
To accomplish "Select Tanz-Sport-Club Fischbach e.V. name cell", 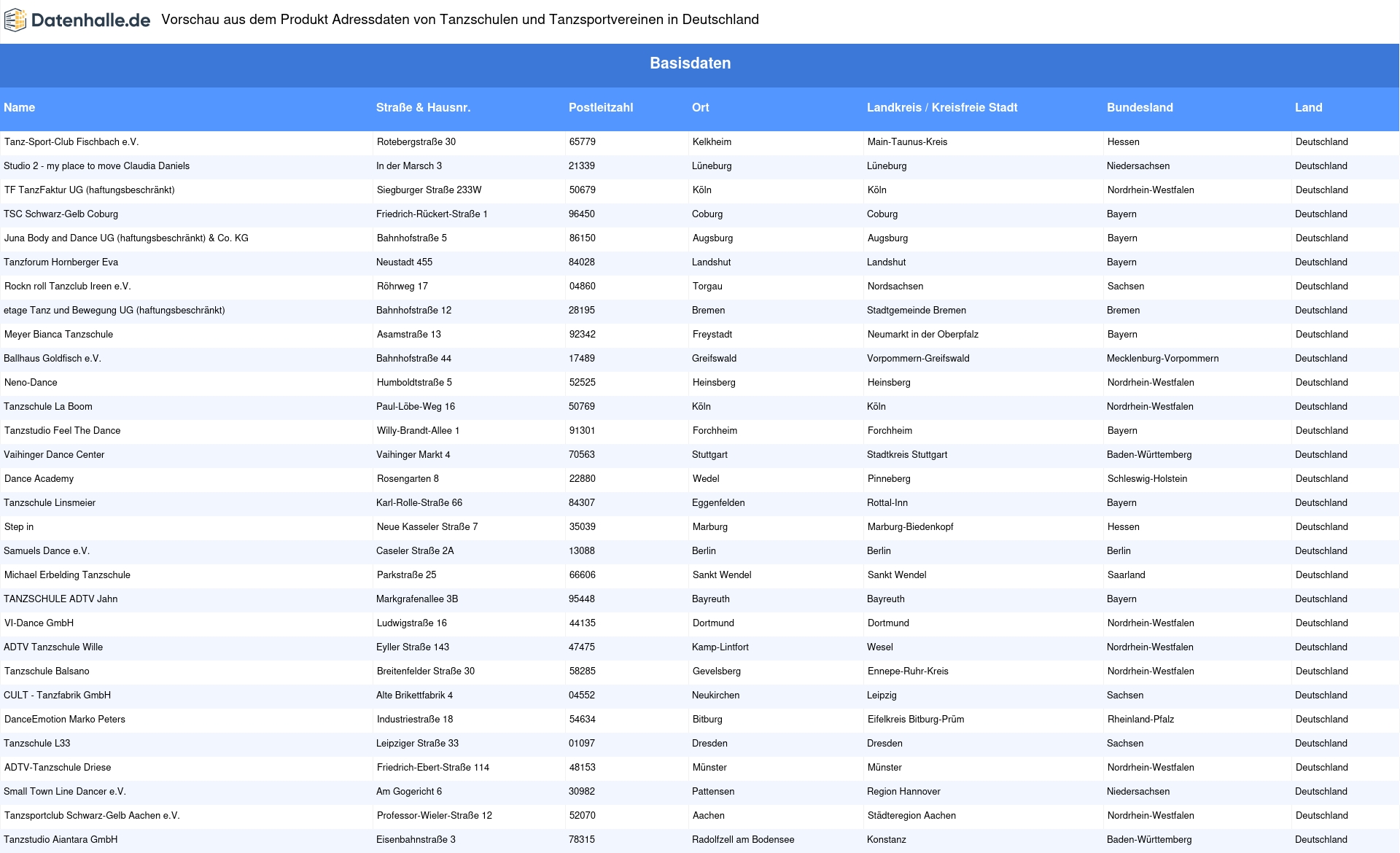I will coord(71,141).
